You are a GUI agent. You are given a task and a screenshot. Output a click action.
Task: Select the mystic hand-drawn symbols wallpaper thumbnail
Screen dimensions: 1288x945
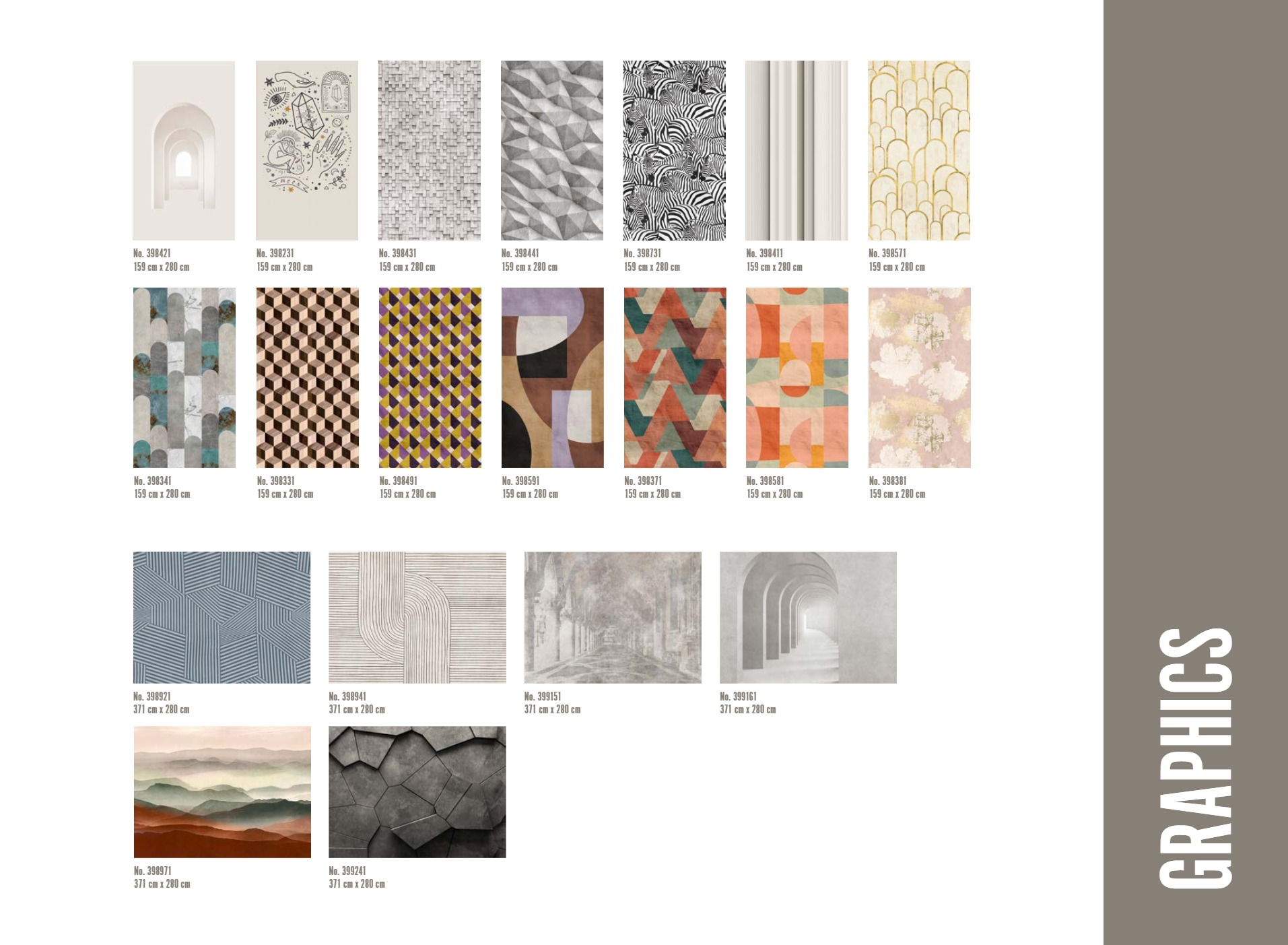(x=307, y=151)
